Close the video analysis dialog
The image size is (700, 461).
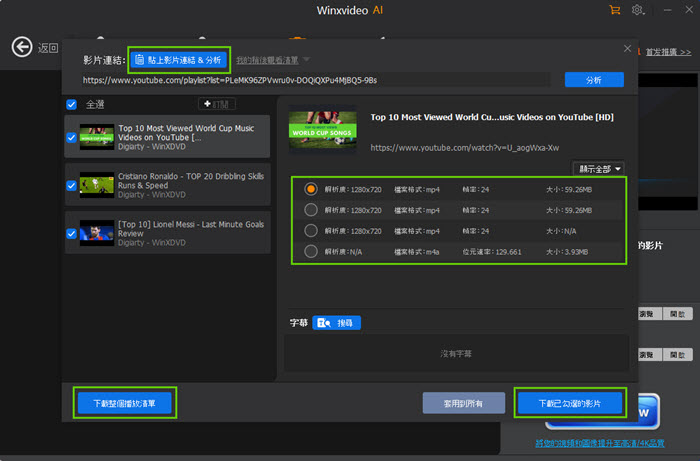tap(627, 48)
